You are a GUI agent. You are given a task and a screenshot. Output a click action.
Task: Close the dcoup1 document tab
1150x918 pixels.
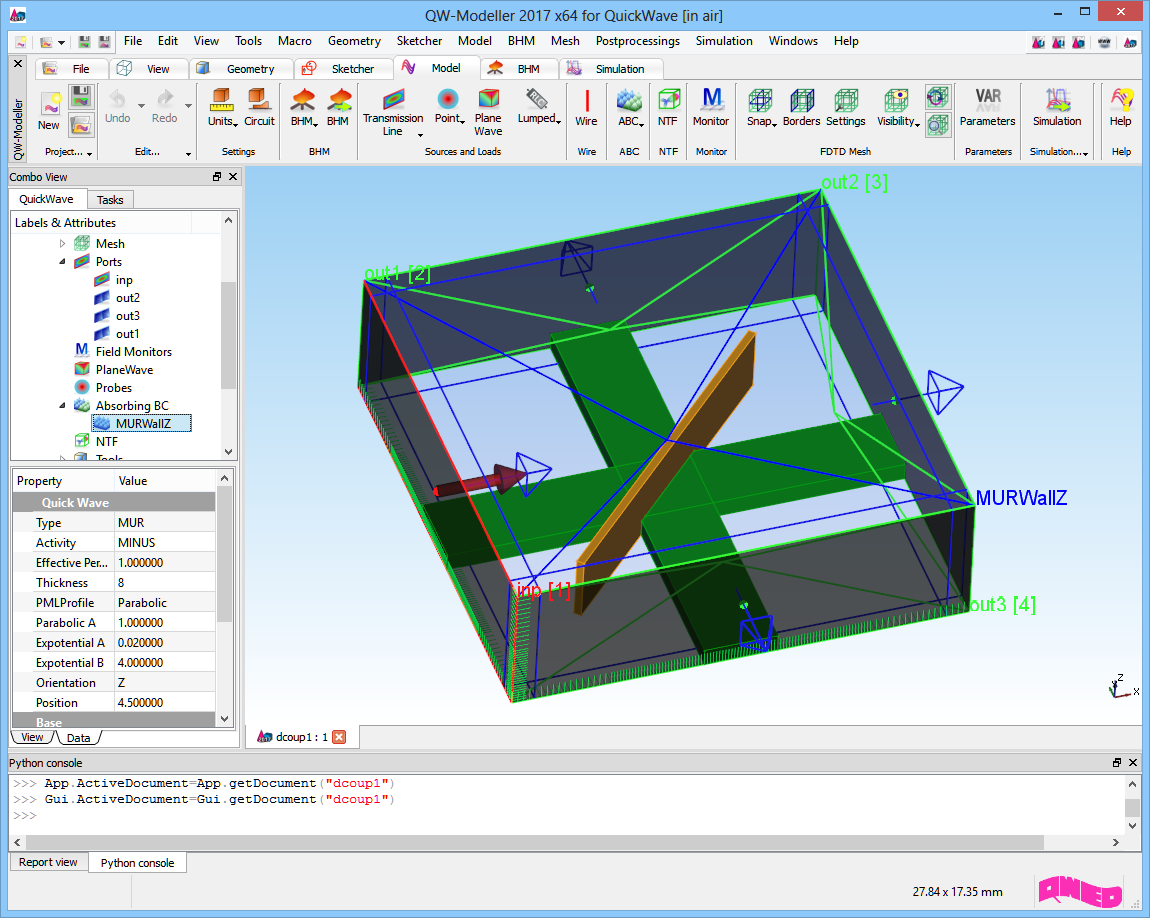(x=339, y=737)
